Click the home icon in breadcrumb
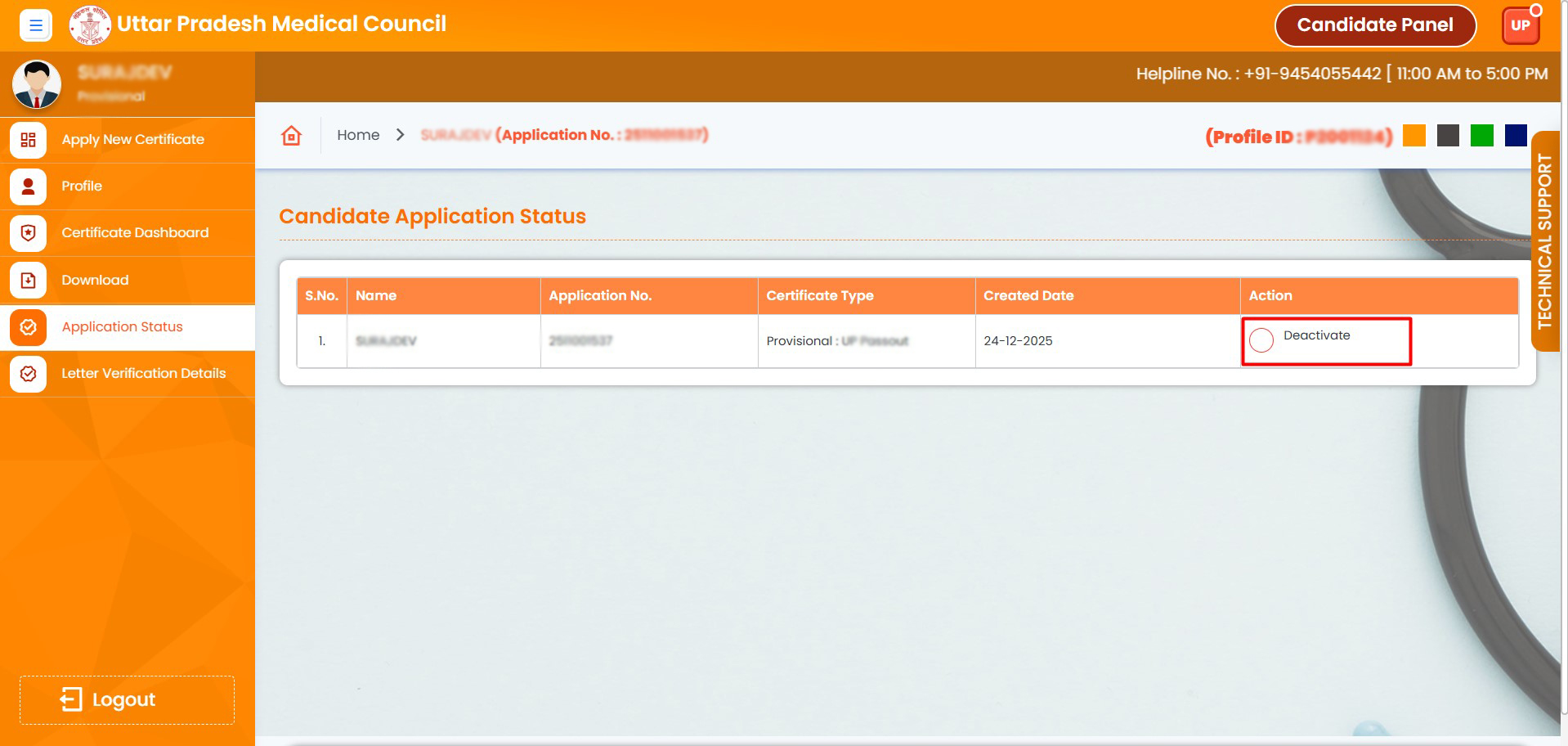 (x=292, y=135)
